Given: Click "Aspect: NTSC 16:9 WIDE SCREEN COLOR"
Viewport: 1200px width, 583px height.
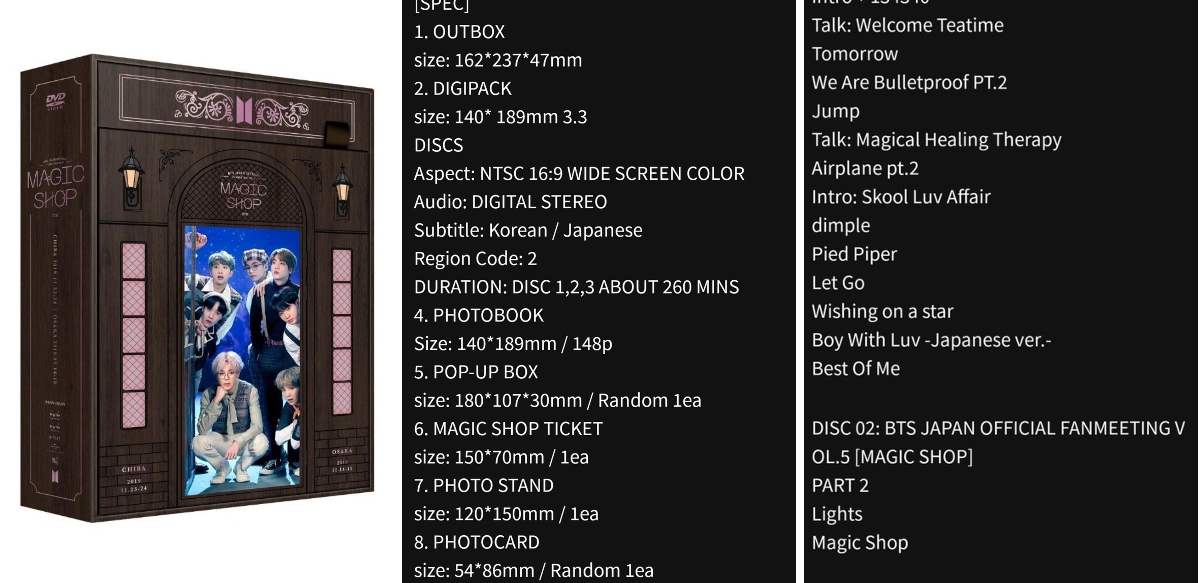Looking at the screenshot, I should (580, 173).
